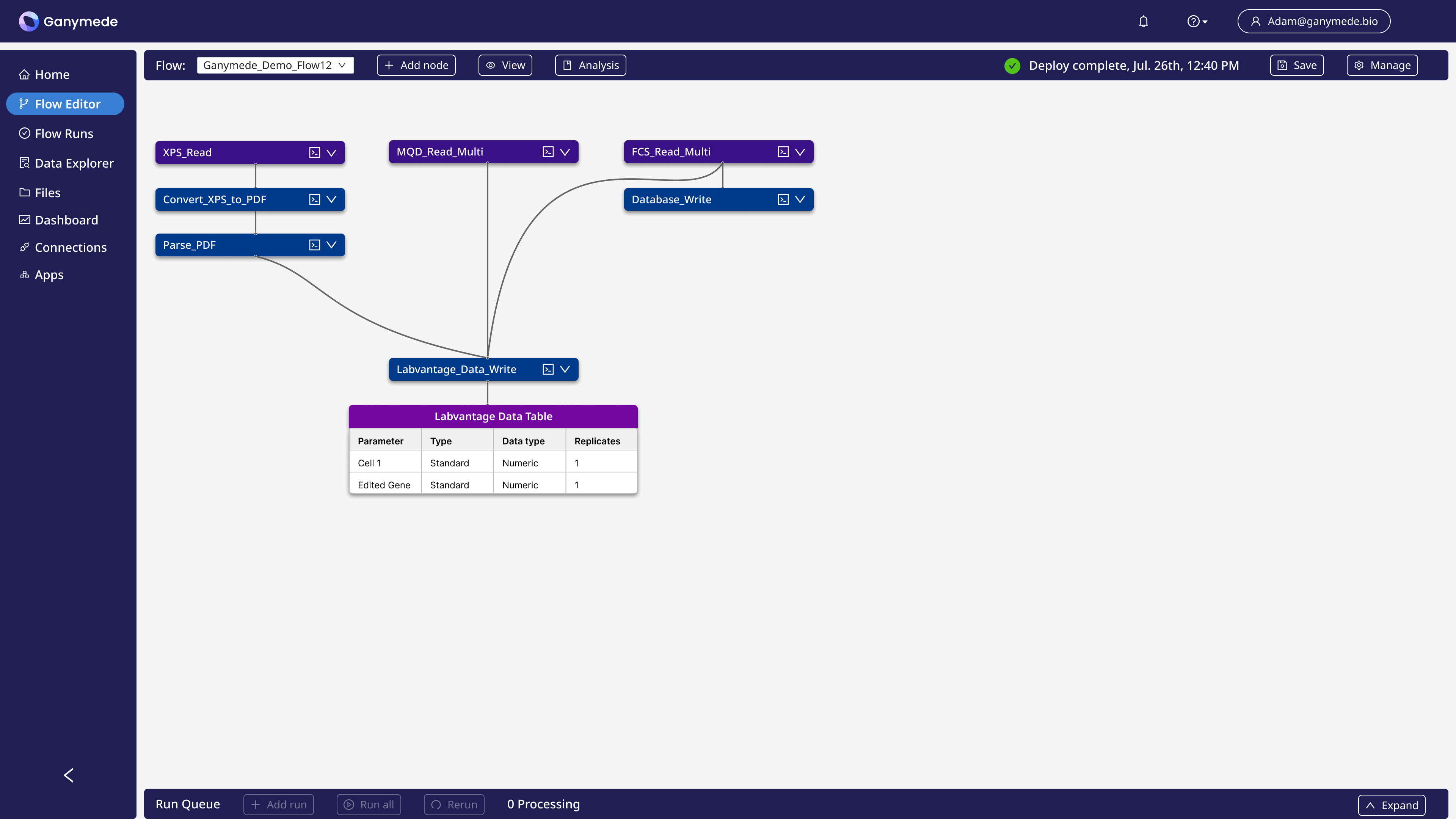Collapse the sidebar with the left arrow
Image resolution: width=1456 pixels, height=819 pixels.
(68, 775)
